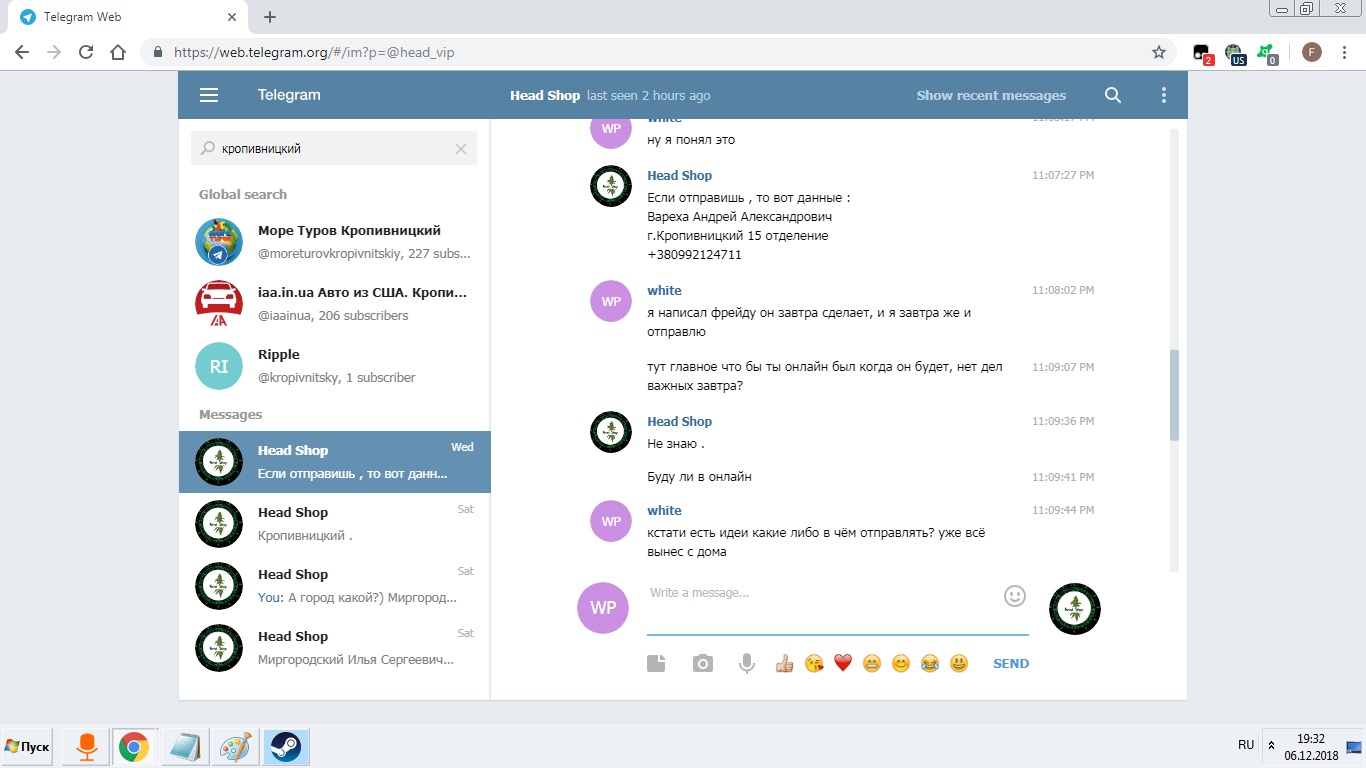
Task: Select the Head Shop message dated Wed
Action: pyautogui.click(x=334, y=462)
